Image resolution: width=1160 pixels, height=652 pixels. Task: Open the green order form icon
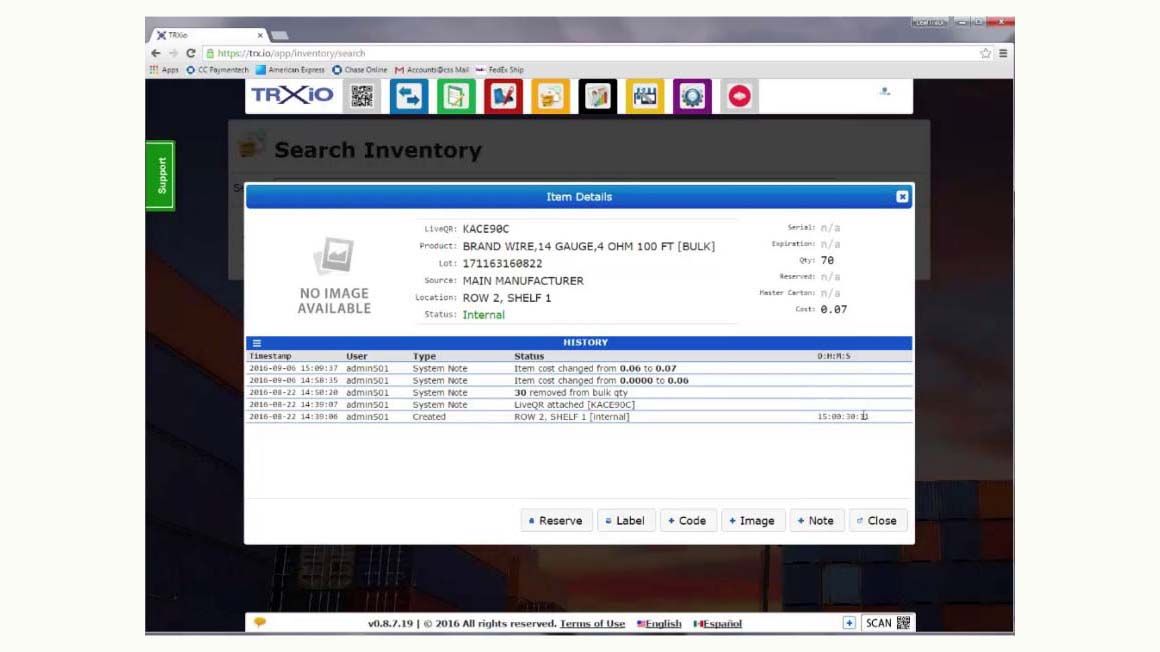(x=457, y=97)
